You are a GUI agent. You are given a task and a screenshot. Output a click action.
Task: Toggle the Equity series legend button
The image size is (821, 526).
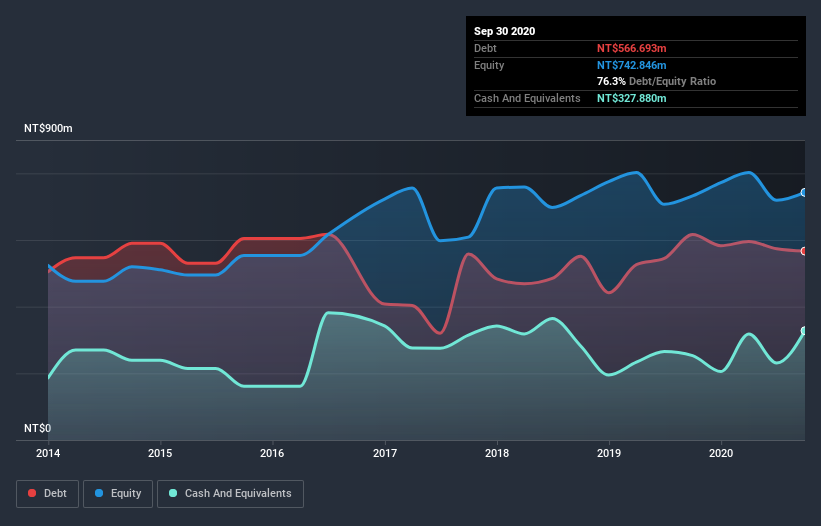coord(118,494)
